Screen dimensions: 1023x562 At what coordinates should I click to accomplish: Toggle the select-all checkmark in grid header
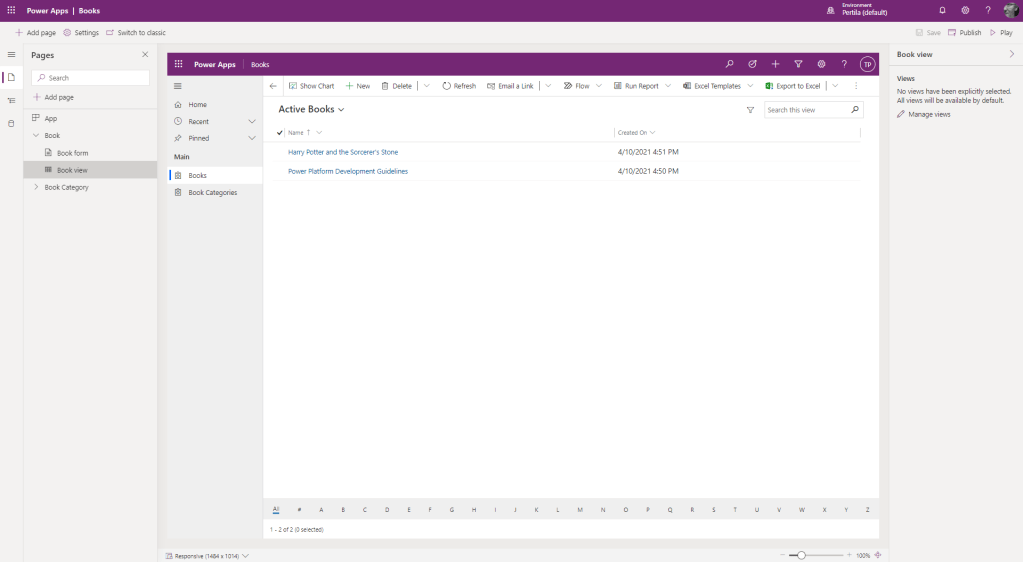coord(280,132)
